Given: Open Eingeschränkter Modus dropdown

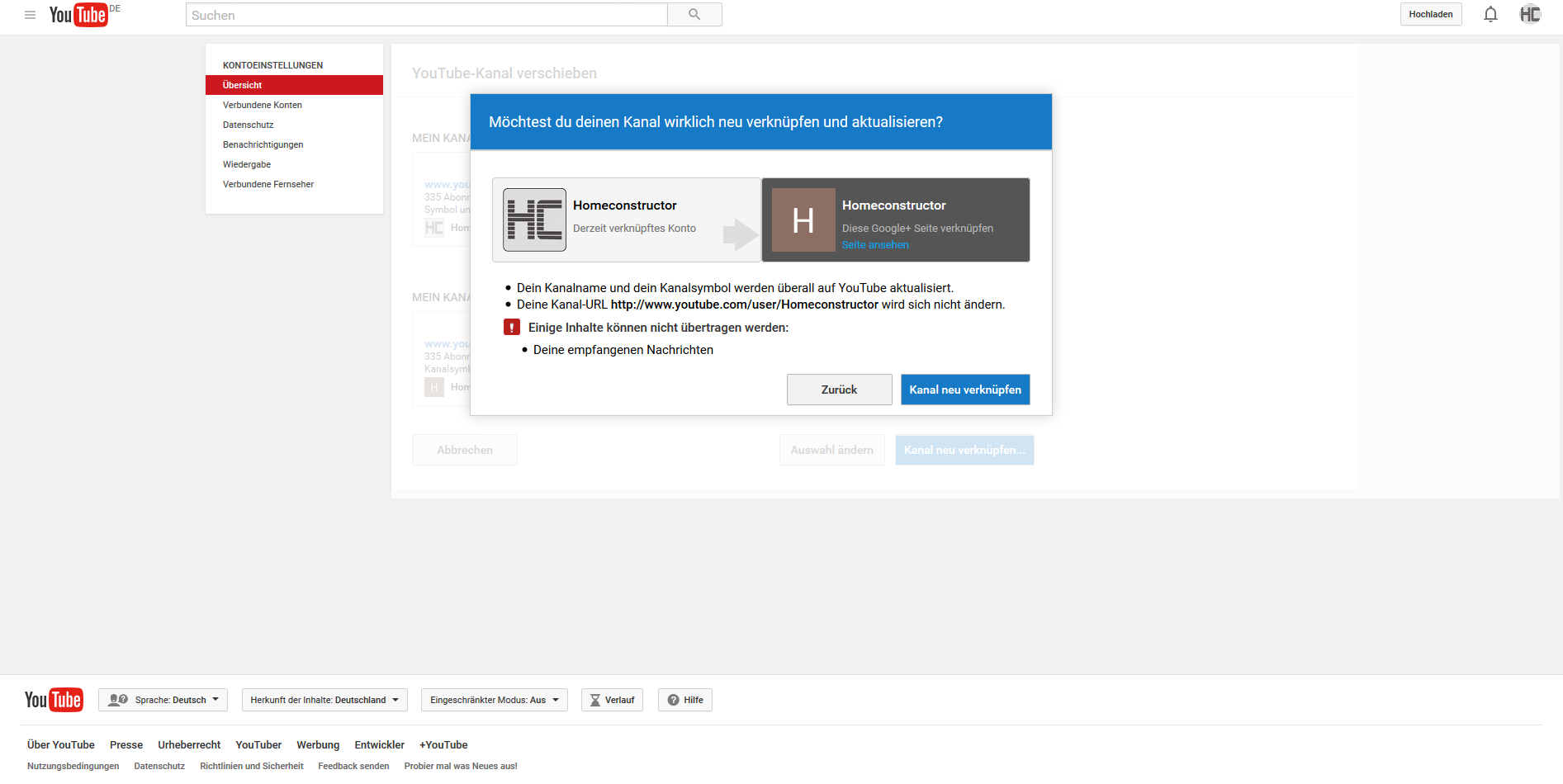Looking at the screenshot, I should (495, 700).
